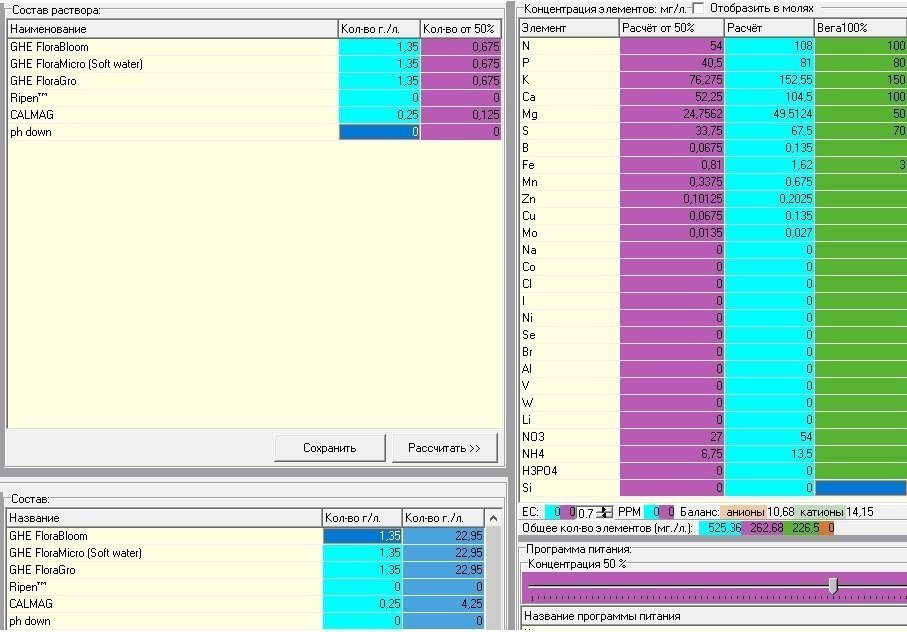The image size is (907, 632).
Task: Click the Ripen row in the lower Состав list
Action: point(246,587)
